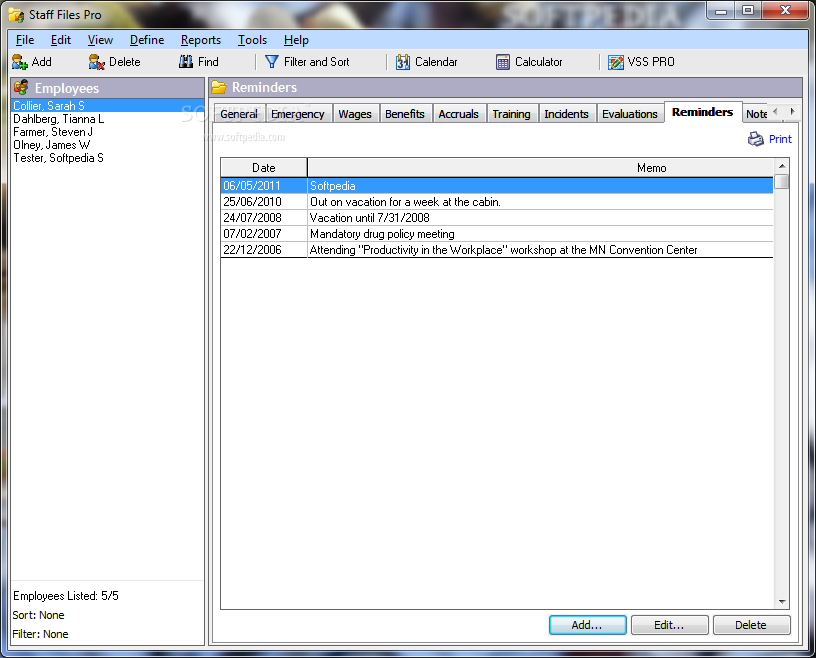Select employee Farmer, Steven J
Viewport: 816px width, 658px height.
(x=108, y=132)
